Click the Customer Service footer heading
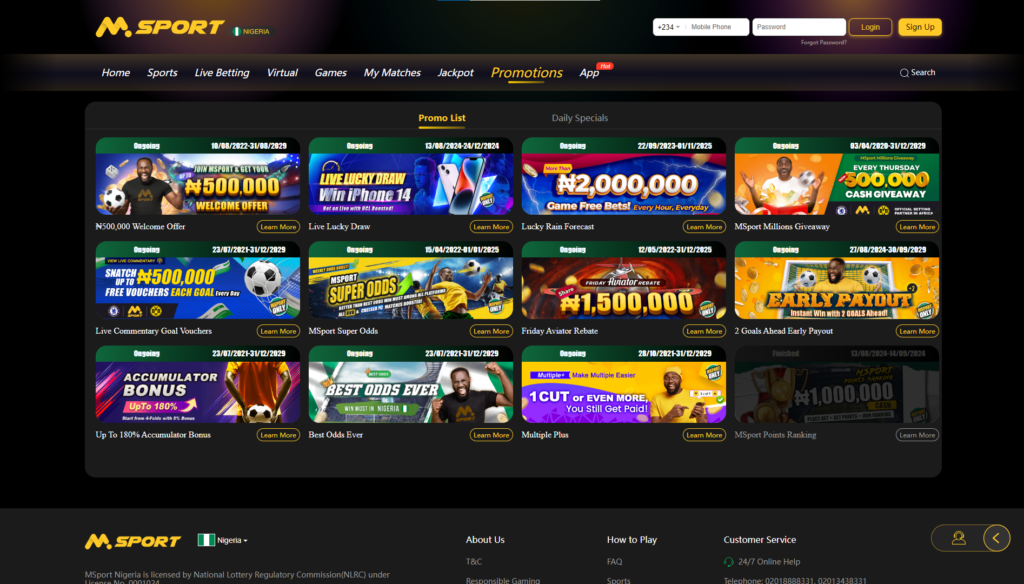The width and height of the screenshot is (1024, 584). coord(760,540)
